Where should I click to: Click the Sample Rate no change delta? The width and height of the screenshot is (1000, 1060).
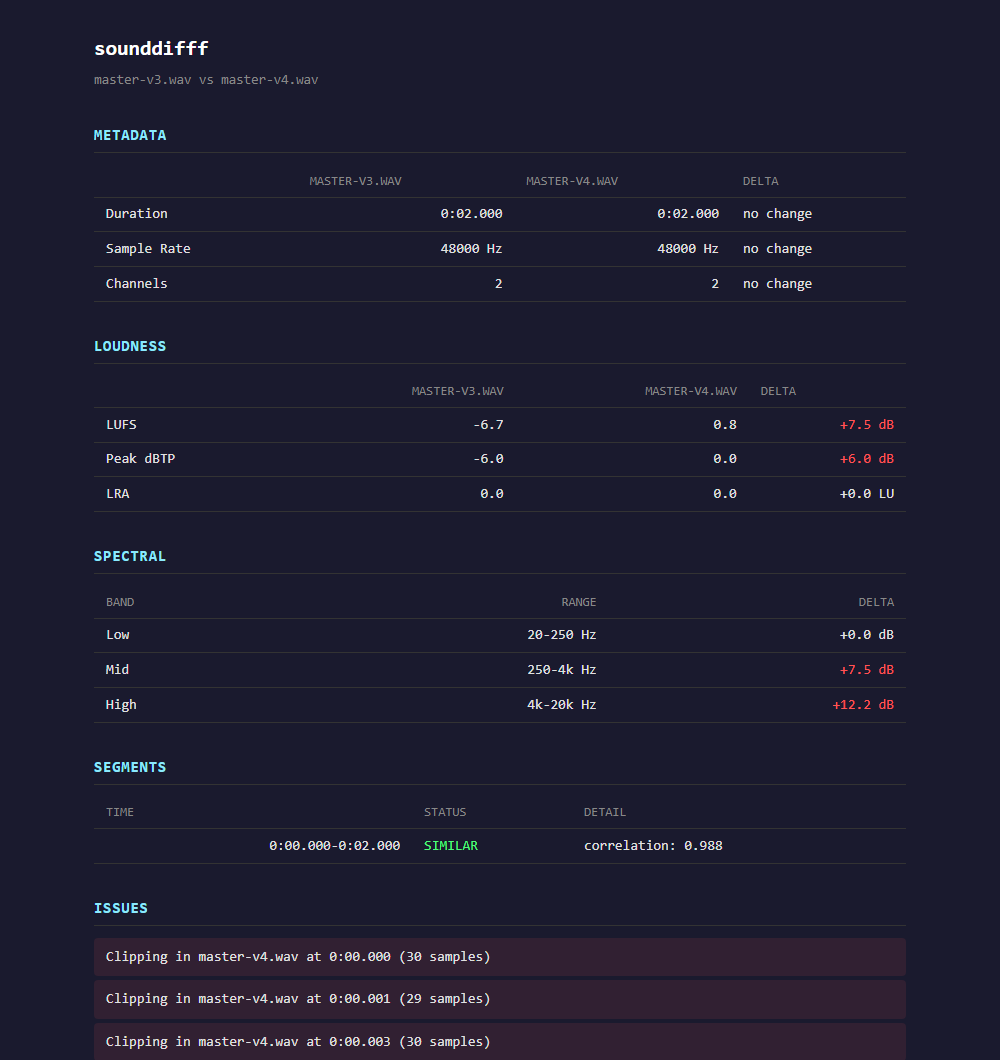click(778, 249)
